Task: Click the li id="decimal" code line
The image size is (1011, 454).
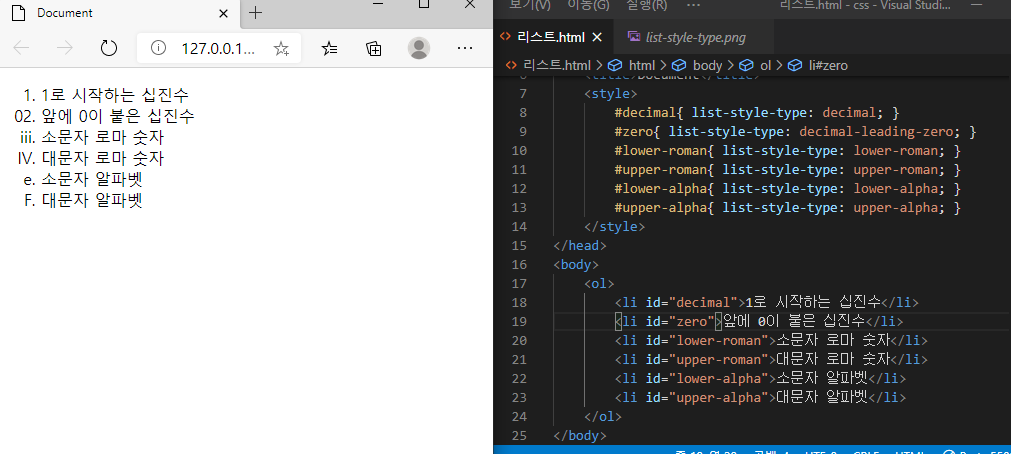Action: pyautogui.click(x=767, y=302)
